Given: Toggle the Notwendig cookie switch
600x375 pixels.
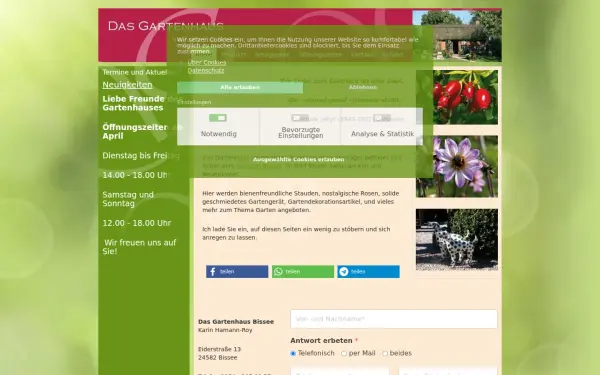Looking at the screenshot, I should [x=218, y=118].
